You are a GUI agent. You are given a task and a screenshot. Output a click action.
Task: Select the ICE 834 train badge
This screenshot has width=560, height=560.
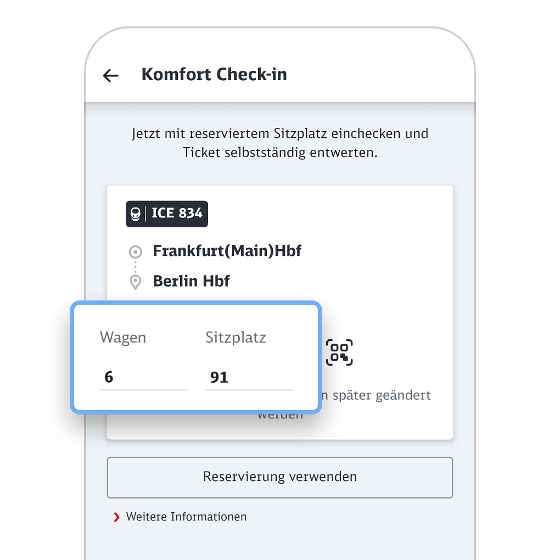pyautogui.click(x=167, y=214)
